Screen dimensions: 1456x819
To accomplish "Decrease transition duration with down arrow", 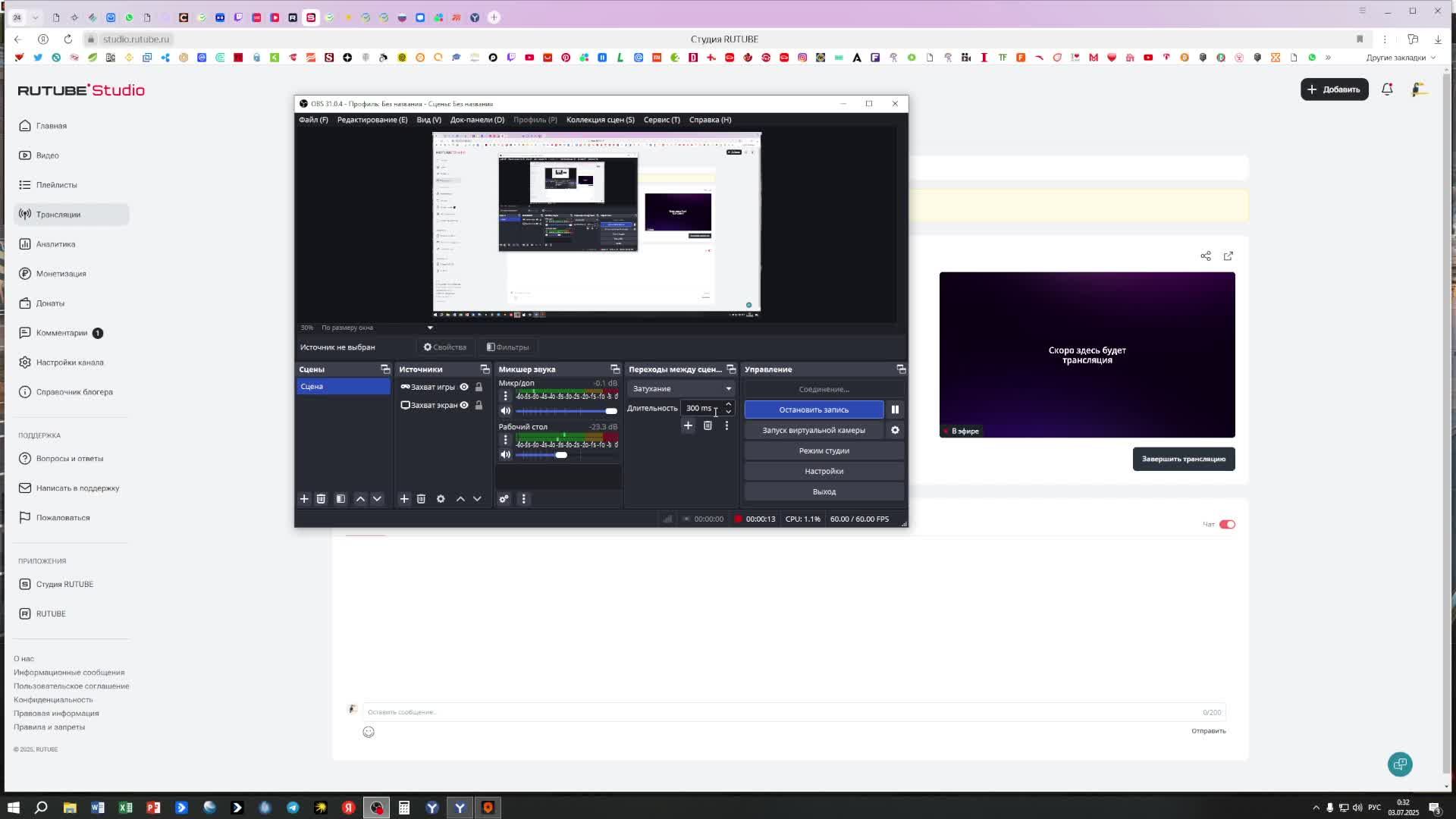I will point(728,412).
